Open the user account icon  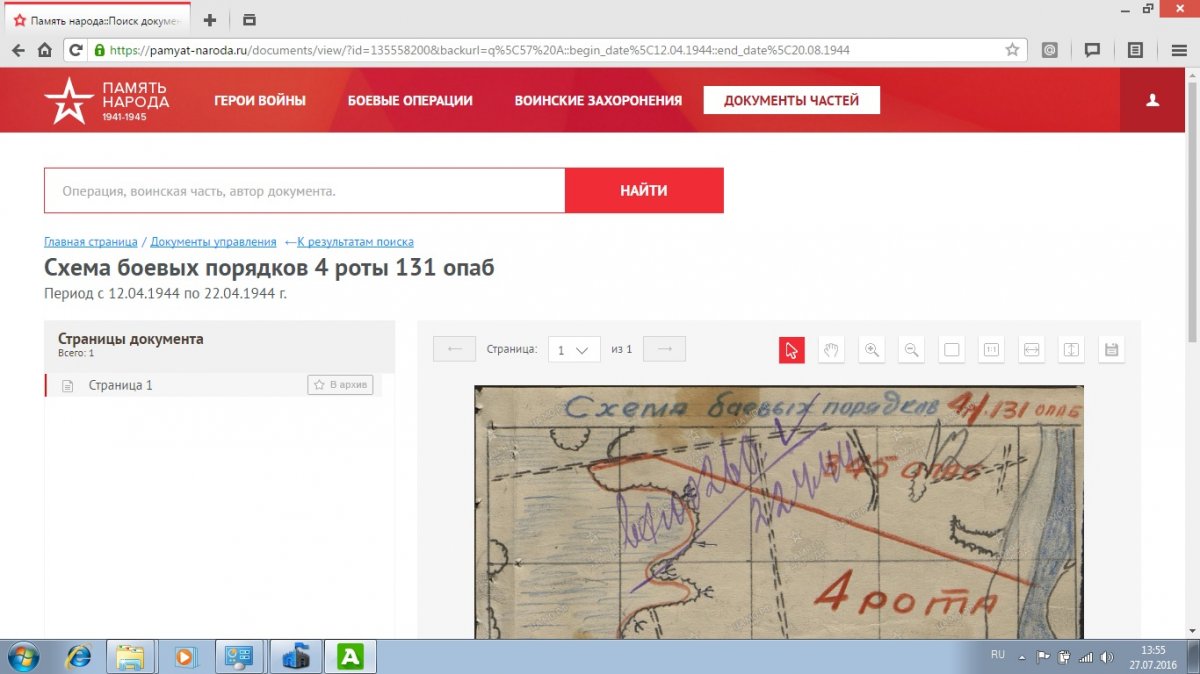[x=1152, y=100]
